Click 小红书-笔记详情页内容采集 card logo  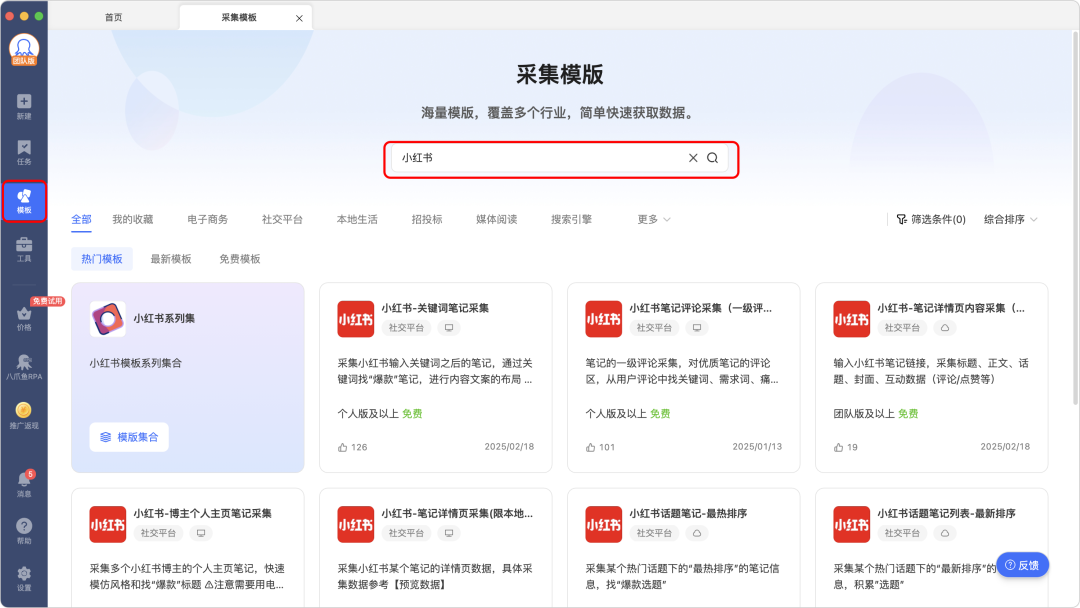coord(851,319)
